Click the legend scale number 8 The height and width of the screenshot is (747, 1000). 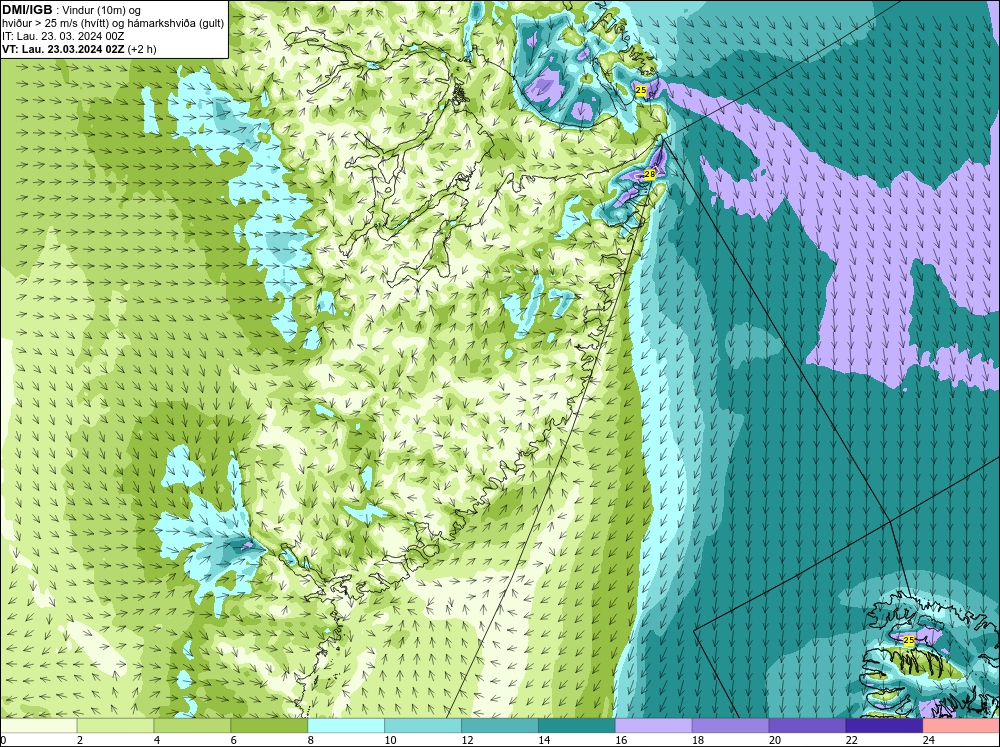pyautogui.click(x=311, y=740)
